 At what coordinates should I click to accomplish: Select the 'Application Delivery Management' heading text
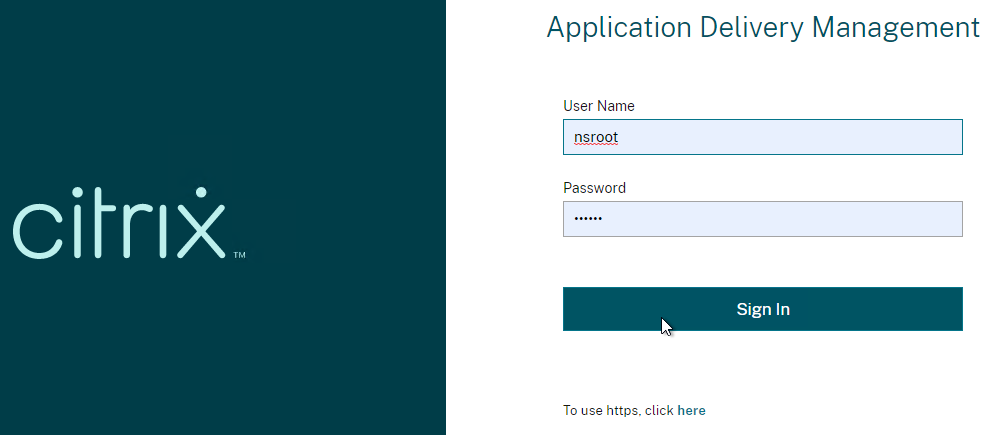pos(762,28)
